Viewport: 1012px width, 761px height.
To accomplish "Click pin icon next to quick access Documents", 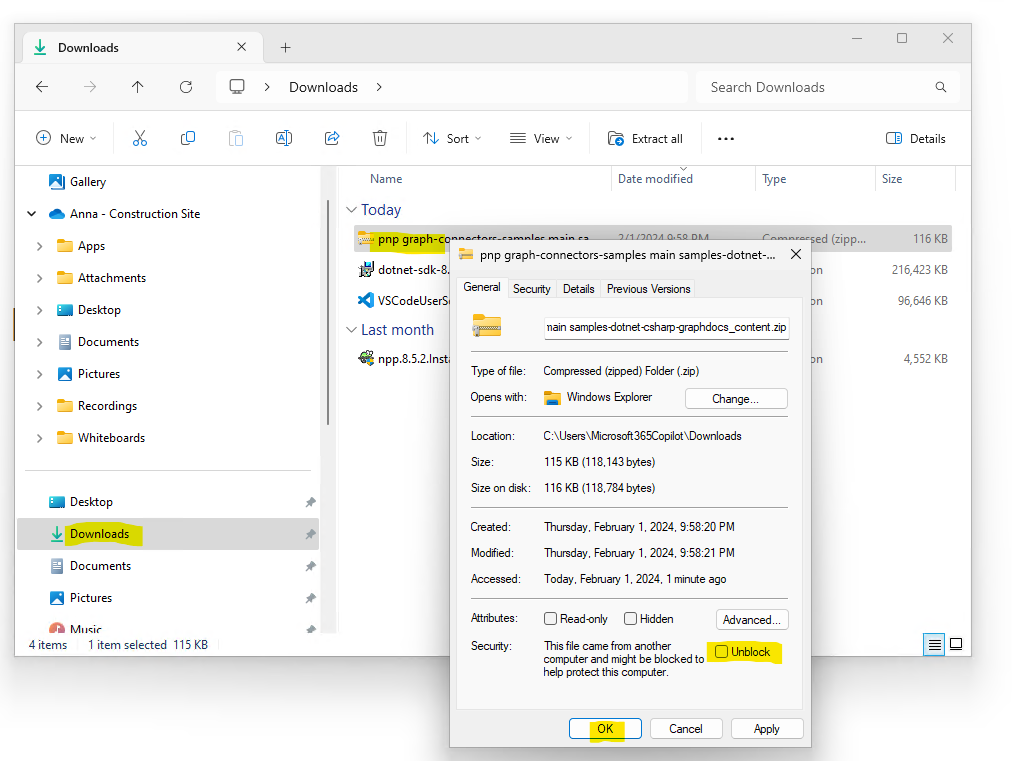I will (x=310, y=565).
